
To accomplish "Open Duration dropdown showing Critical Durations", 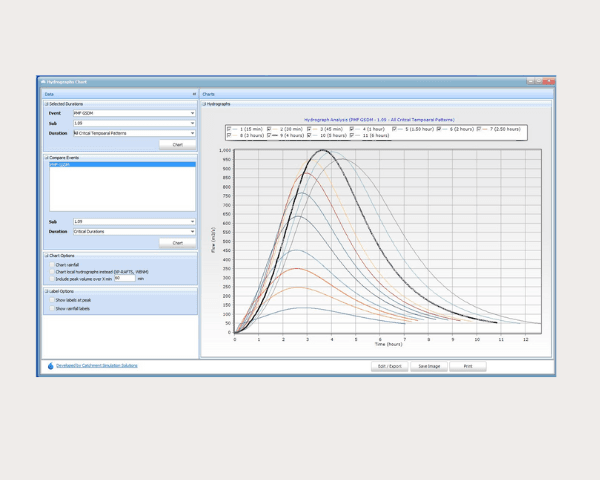I will pos(134,232).
